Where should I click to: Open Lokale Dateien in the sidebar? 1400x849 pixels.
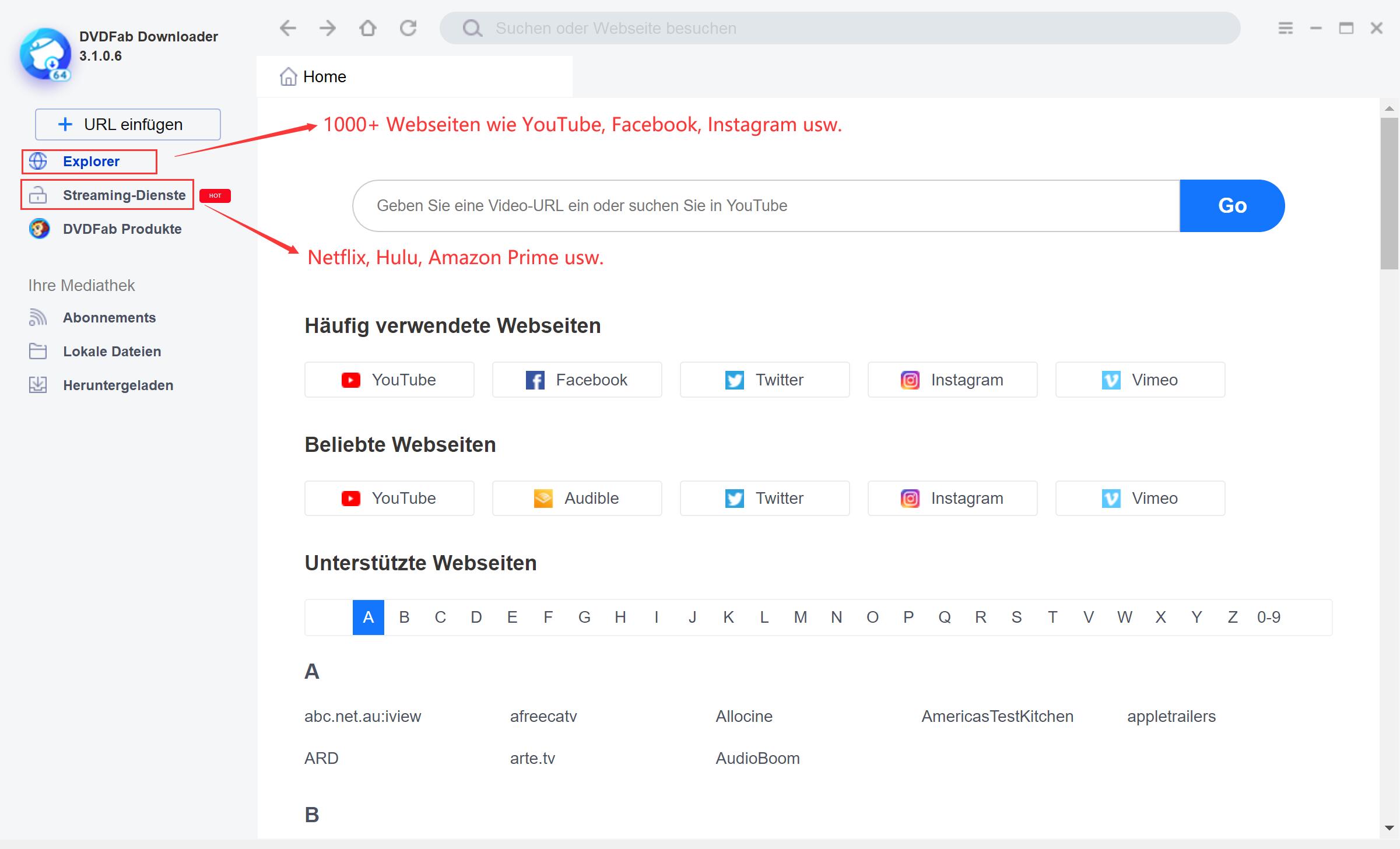click(x=94, y=352)
